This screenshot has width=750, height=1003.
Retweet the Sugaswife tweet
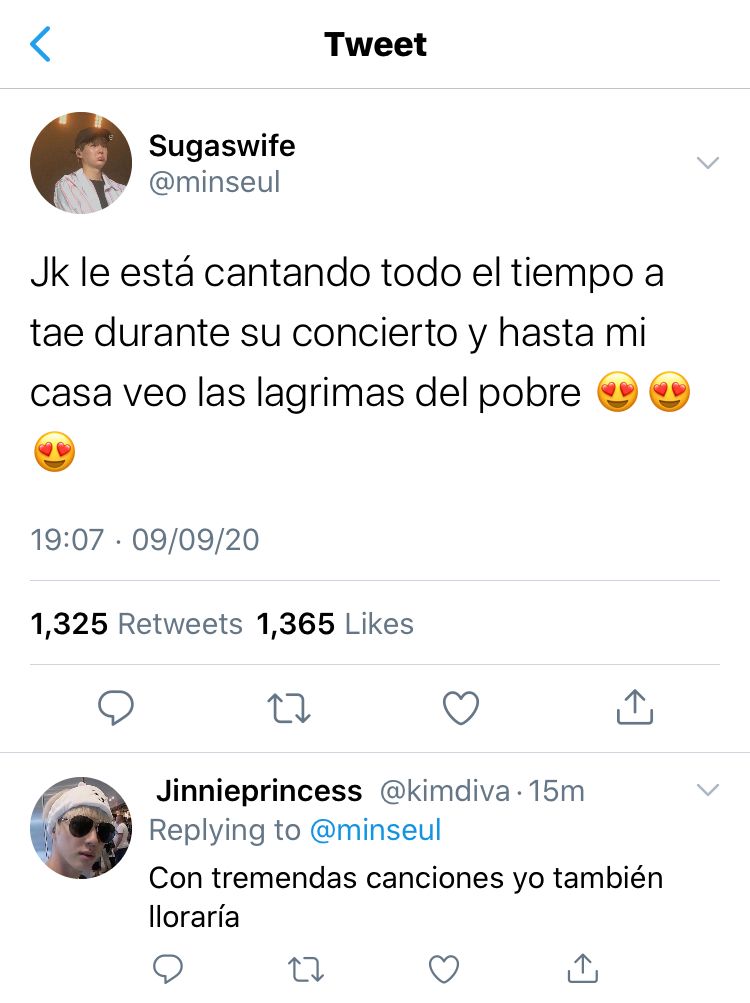pos(289,708)
